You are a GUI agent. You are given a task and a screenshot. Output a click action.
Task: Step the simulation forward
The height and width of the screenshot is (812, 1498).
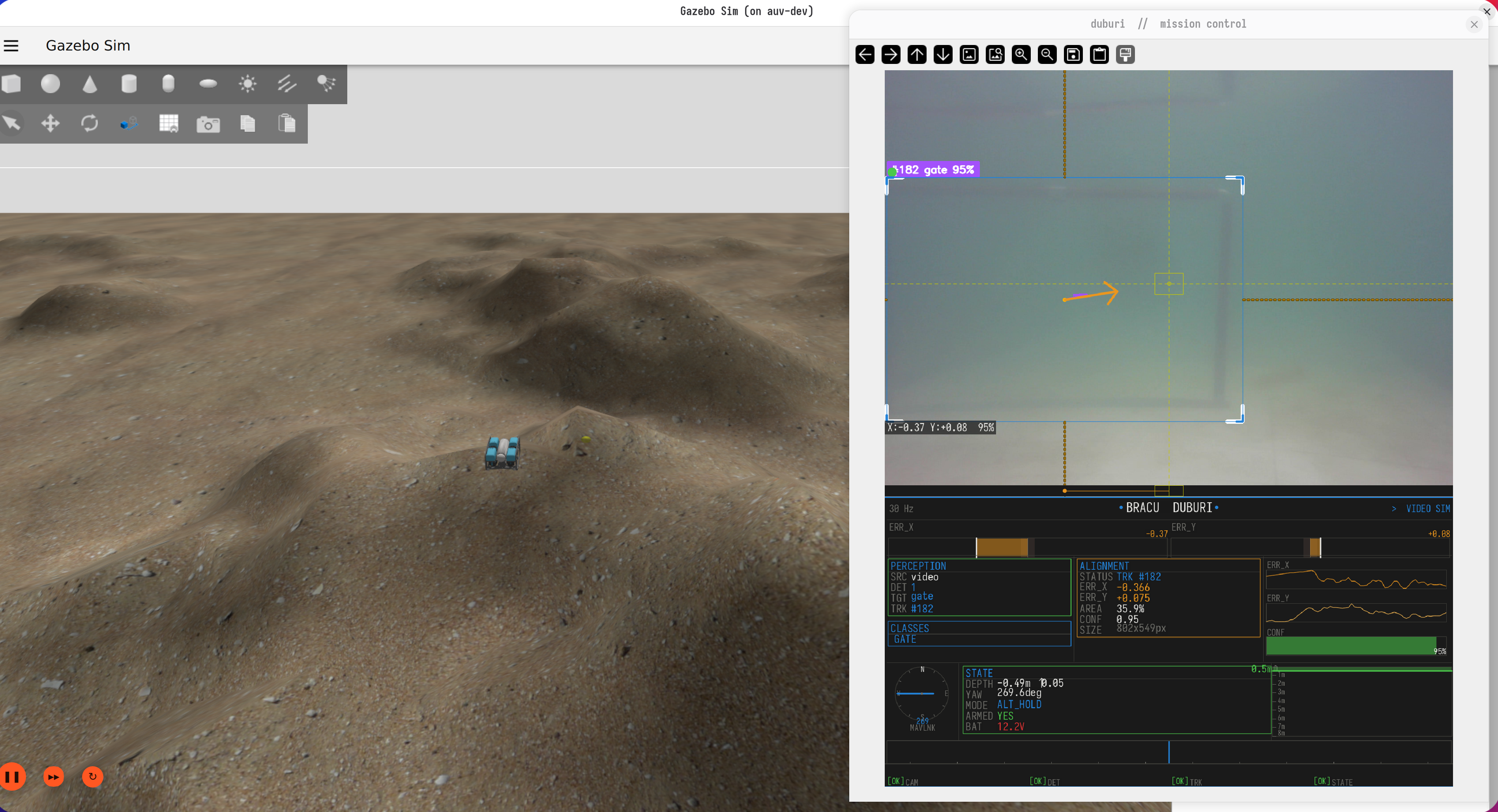pos(54,776)
